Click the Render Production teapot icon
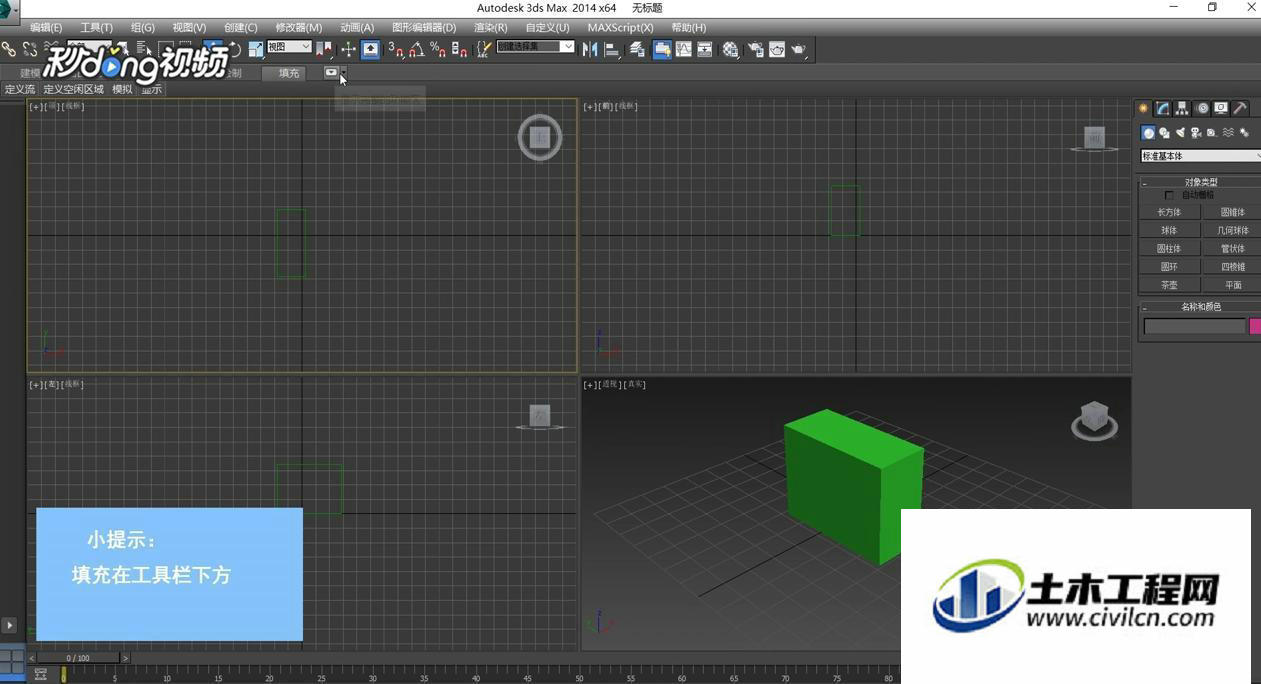Viewport: 1261px width, 684px height. [798, 49]
